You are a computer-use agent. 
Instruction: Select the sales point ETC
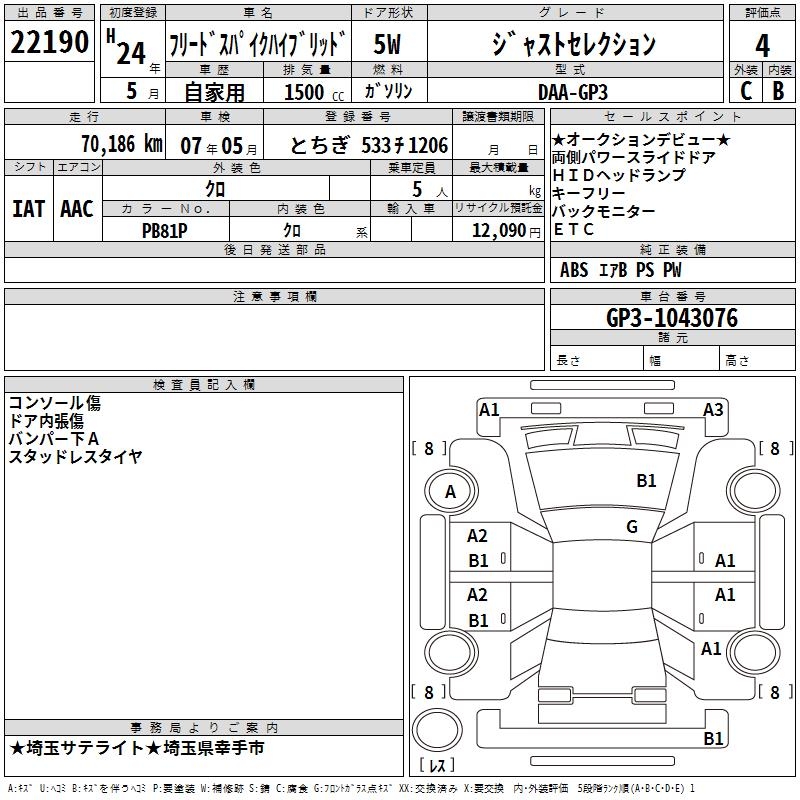573,230
